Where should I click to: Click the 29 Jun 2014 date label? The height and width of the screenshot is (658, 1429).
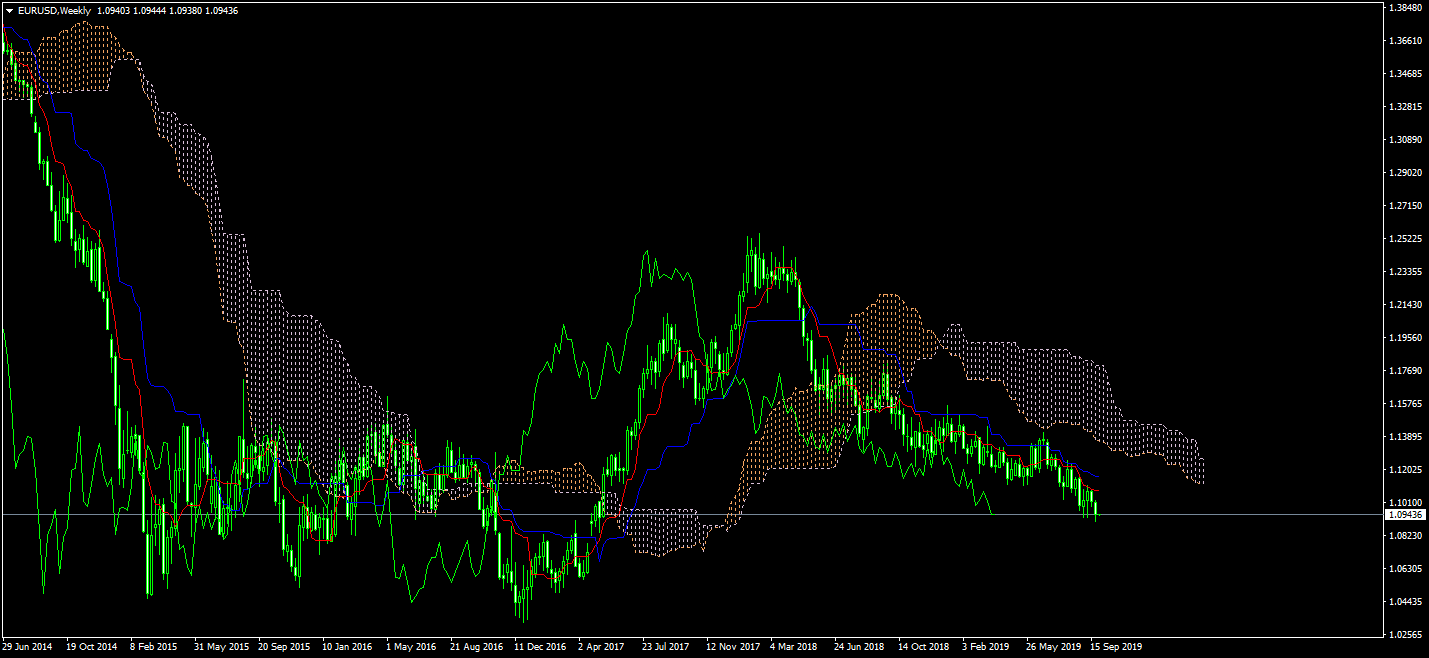(x=28, y=647)
